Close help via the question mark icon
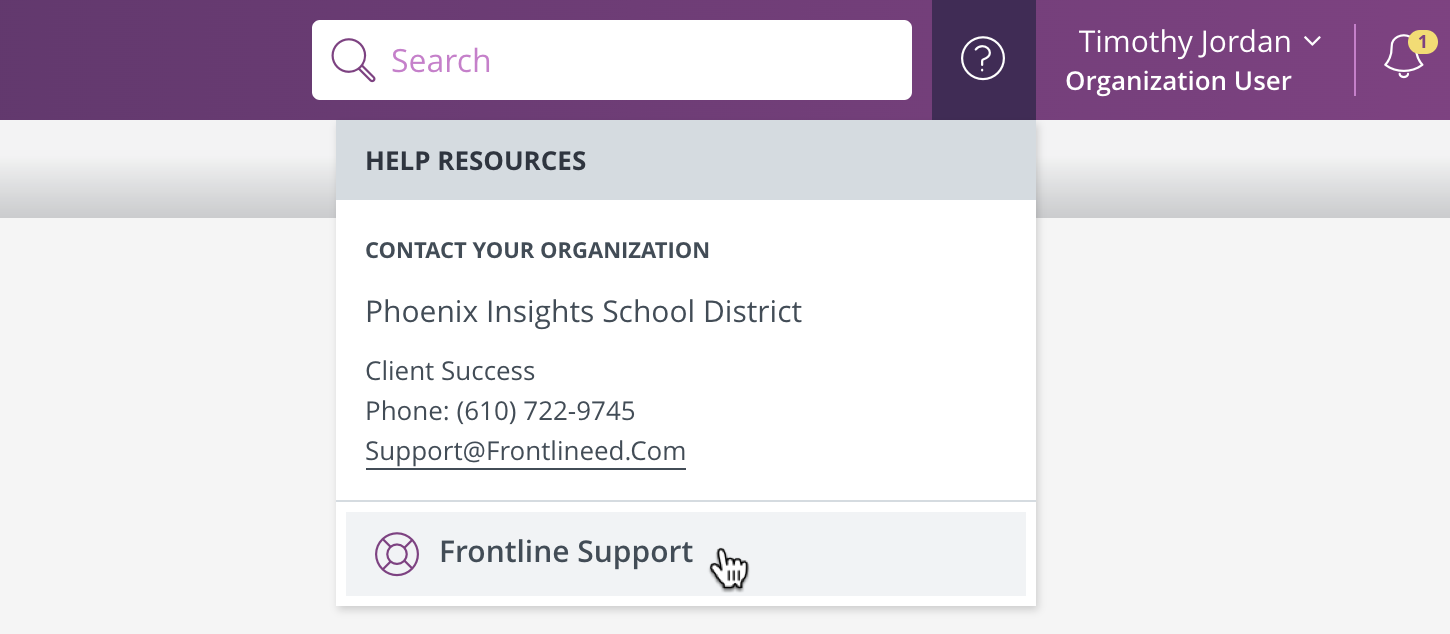This screenshot has width=1450, height=634. 983,60
